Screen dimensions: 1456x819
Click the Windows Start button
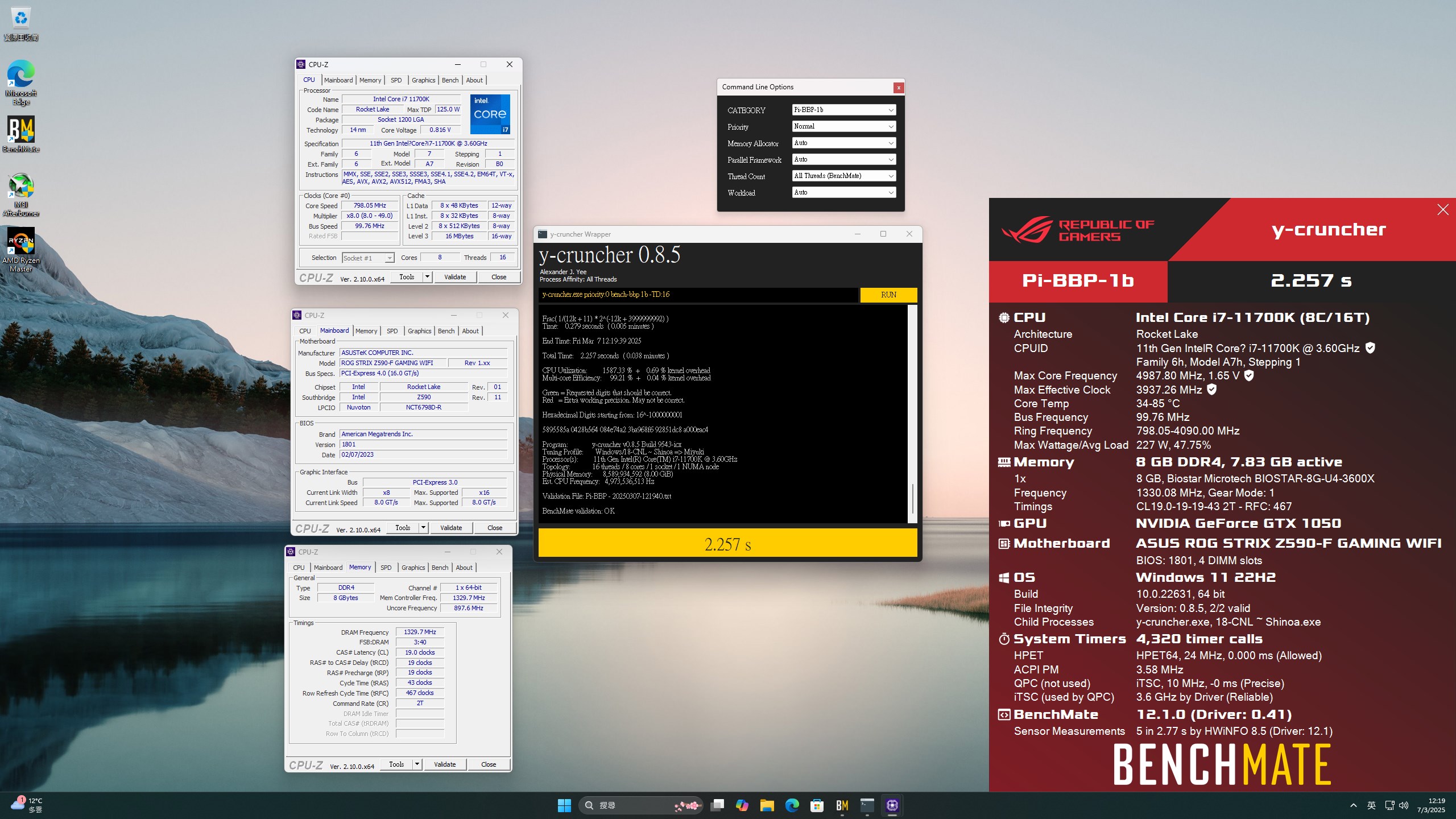click(564, 805)
